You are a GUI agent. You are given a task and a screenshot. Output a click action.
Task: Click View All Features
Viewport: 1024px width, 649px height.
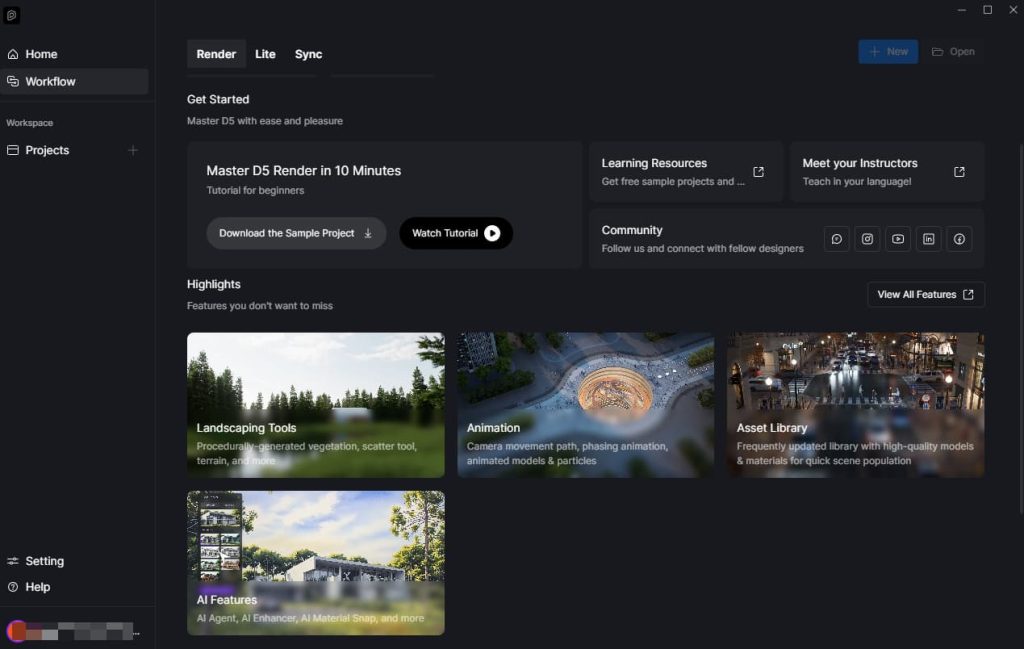pyautogui.click(x=925, y=294)
